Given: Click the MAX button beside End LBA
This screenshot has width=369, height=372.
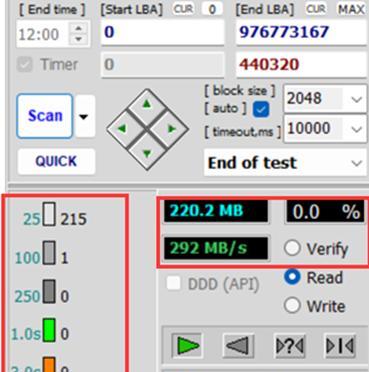Looking at the screenshot, I should click(350, 9).
